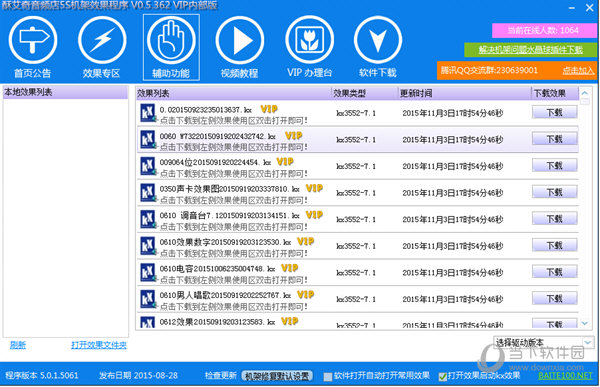The width and height of the screenshot is (600, 387).
Task: Click 点击加入 QQ group link
Action: 578,70
